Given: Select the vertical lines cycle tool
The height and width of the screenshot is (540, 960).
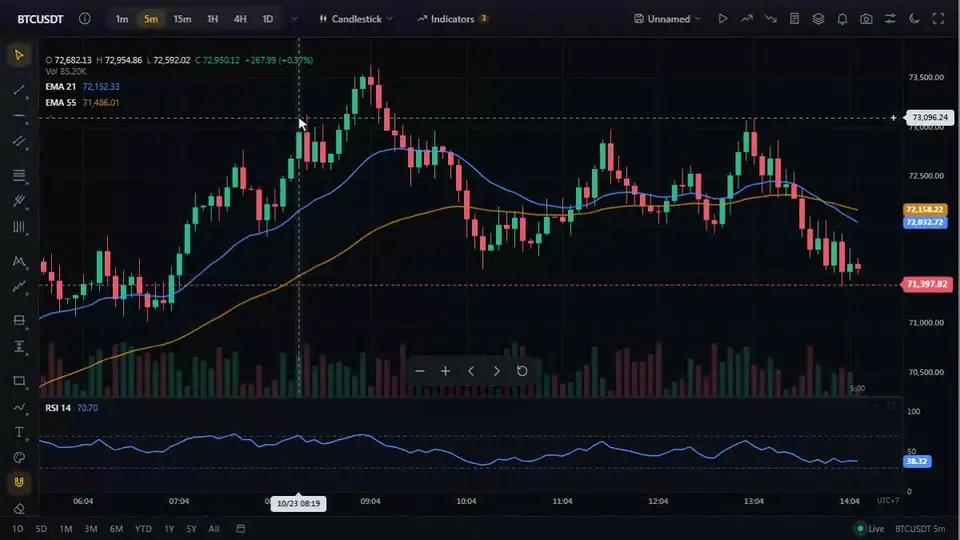Looking at the screenshot, I should tap(19, 227).
